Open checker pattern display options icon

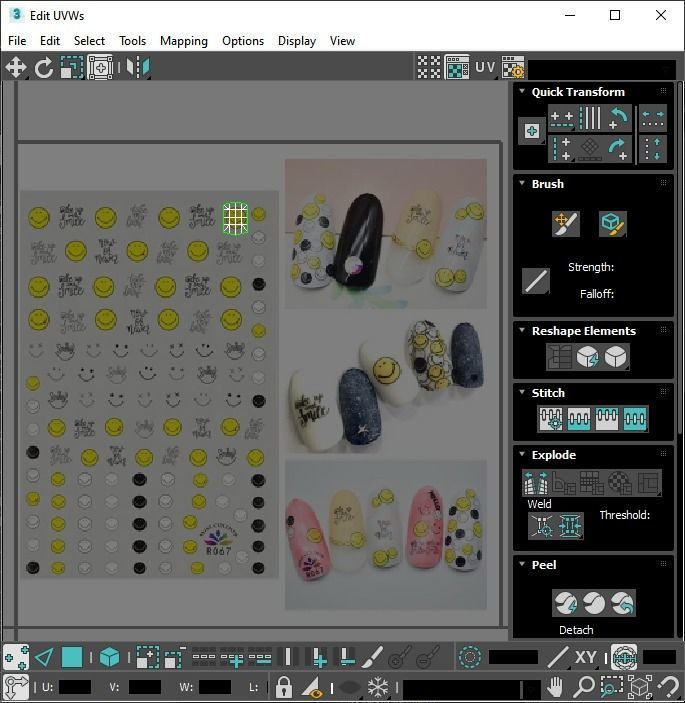429,68
